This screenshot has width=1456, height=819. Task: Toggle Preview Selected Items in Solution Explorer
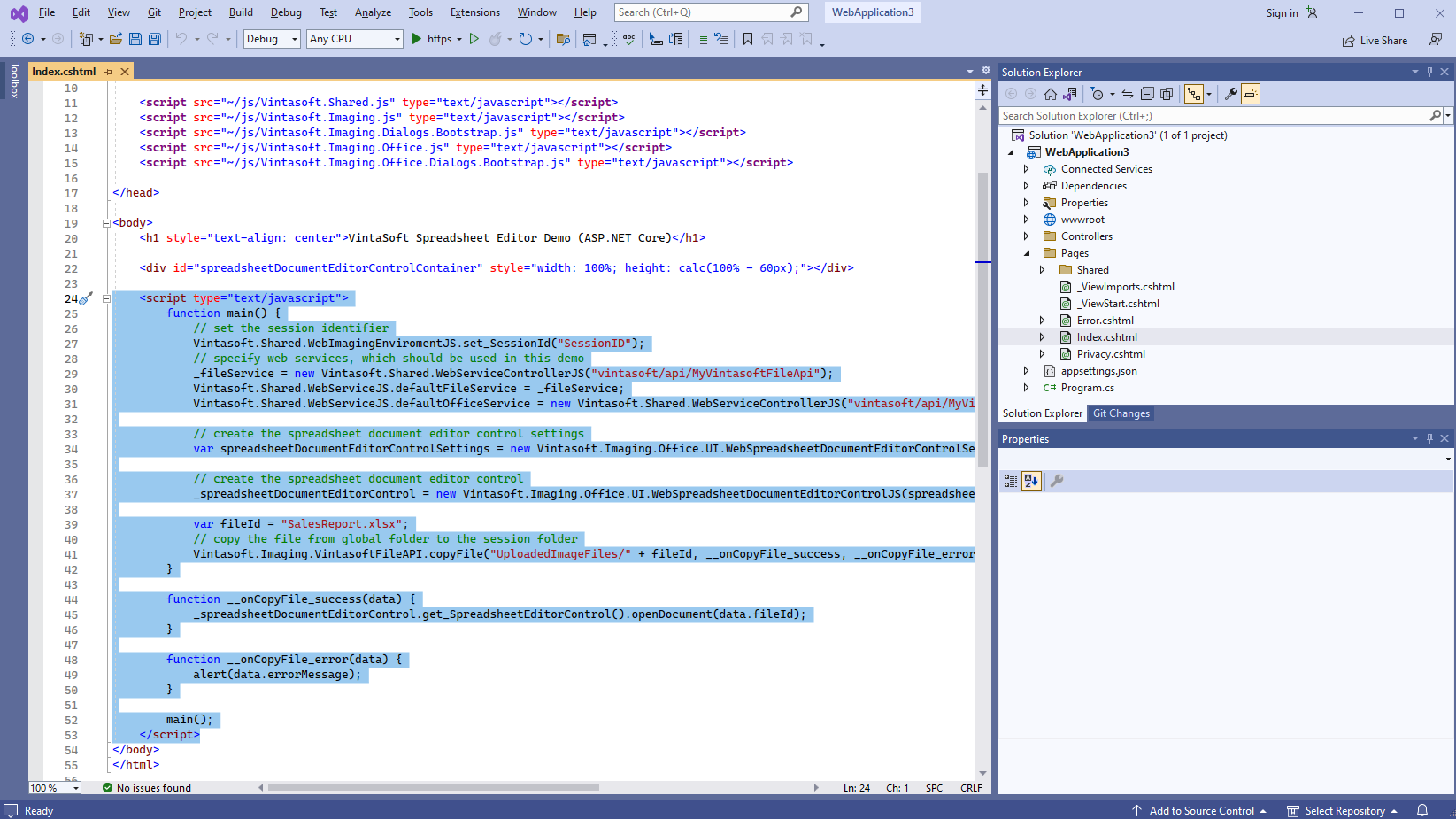coord(1251,94)
